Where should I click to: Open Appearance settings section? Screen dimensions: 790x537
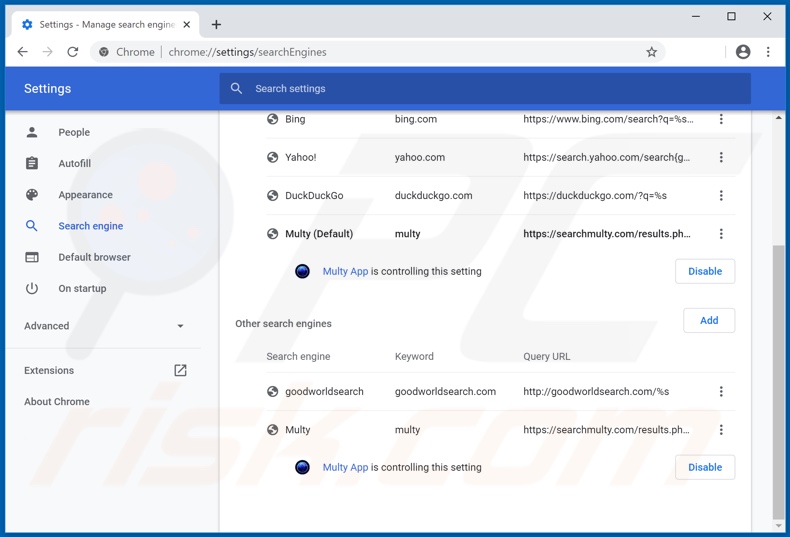tap(85, 195)
